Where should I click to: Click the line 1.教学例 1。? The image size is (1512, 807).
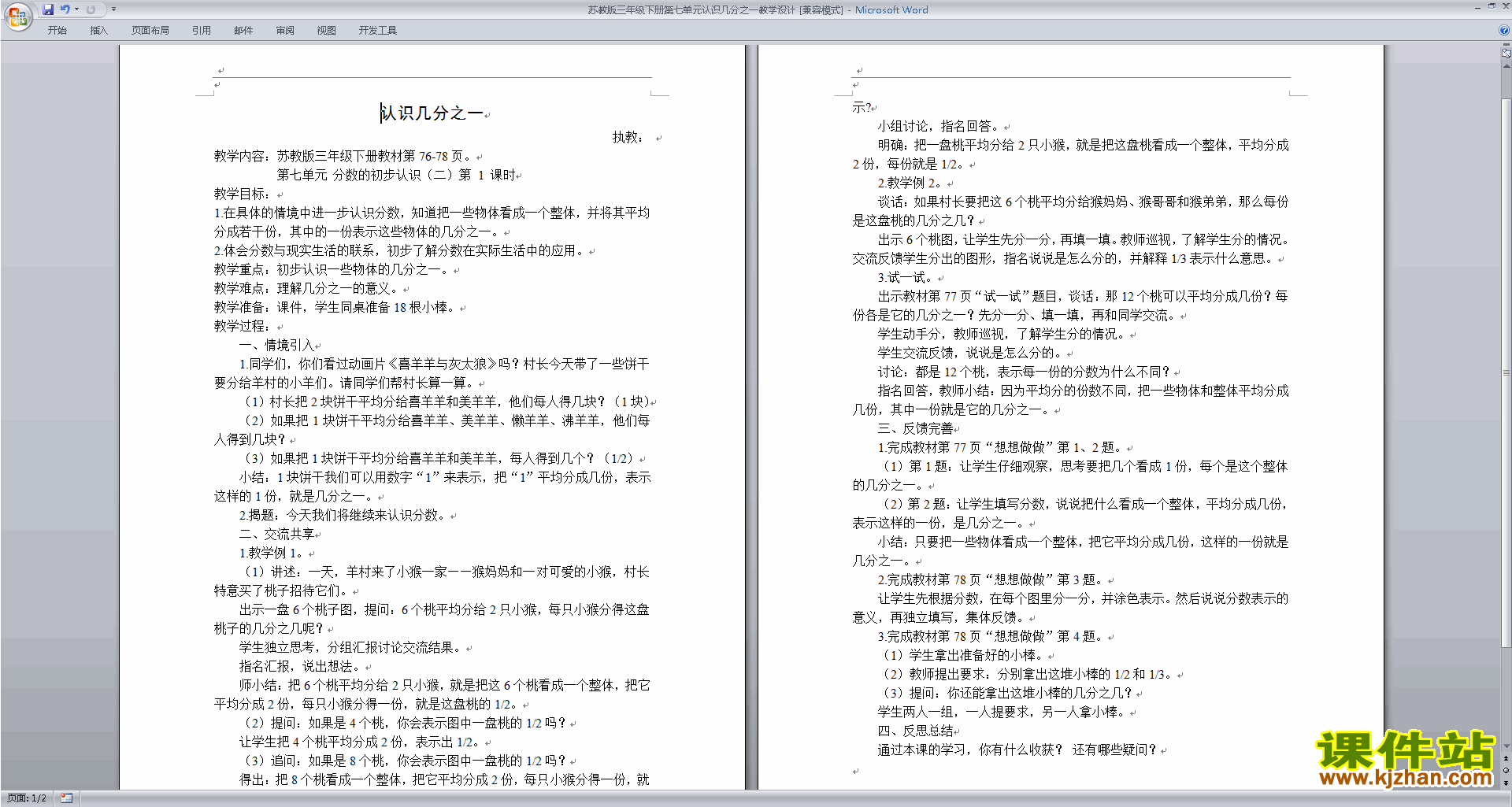[272, 553]
